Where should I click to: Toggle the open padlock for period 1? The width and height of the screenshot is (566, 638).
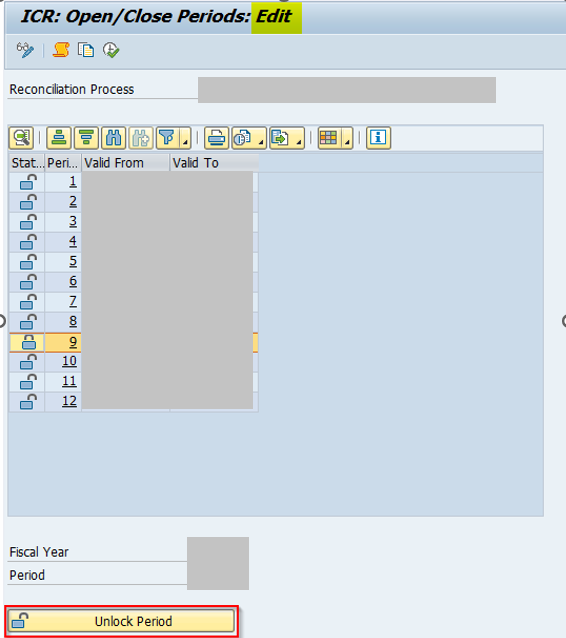[x=28, y=182]
